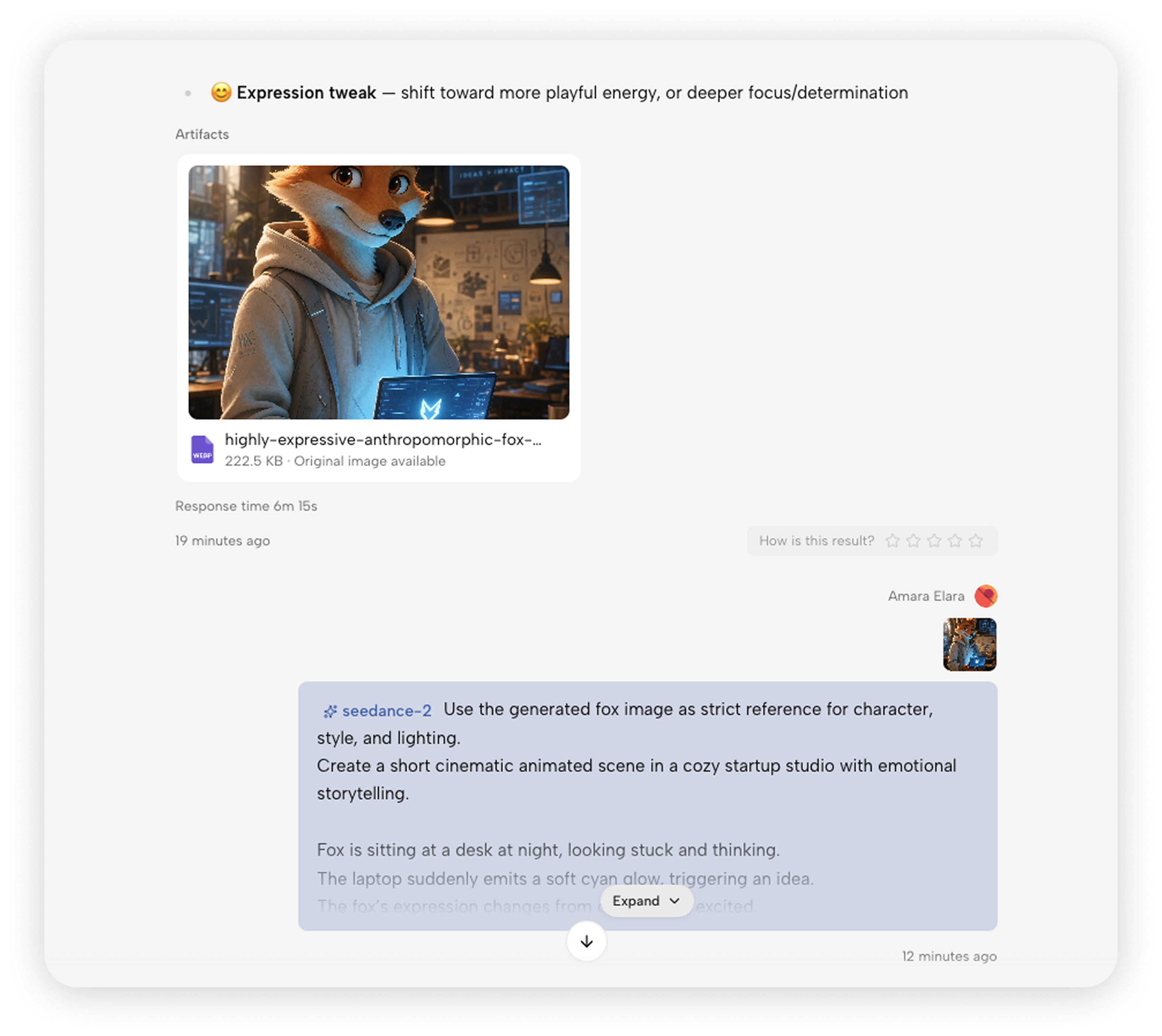Click the Response time 6m 15s text
Viewport: 1162px width, 1036px height.
coord(246,506)
